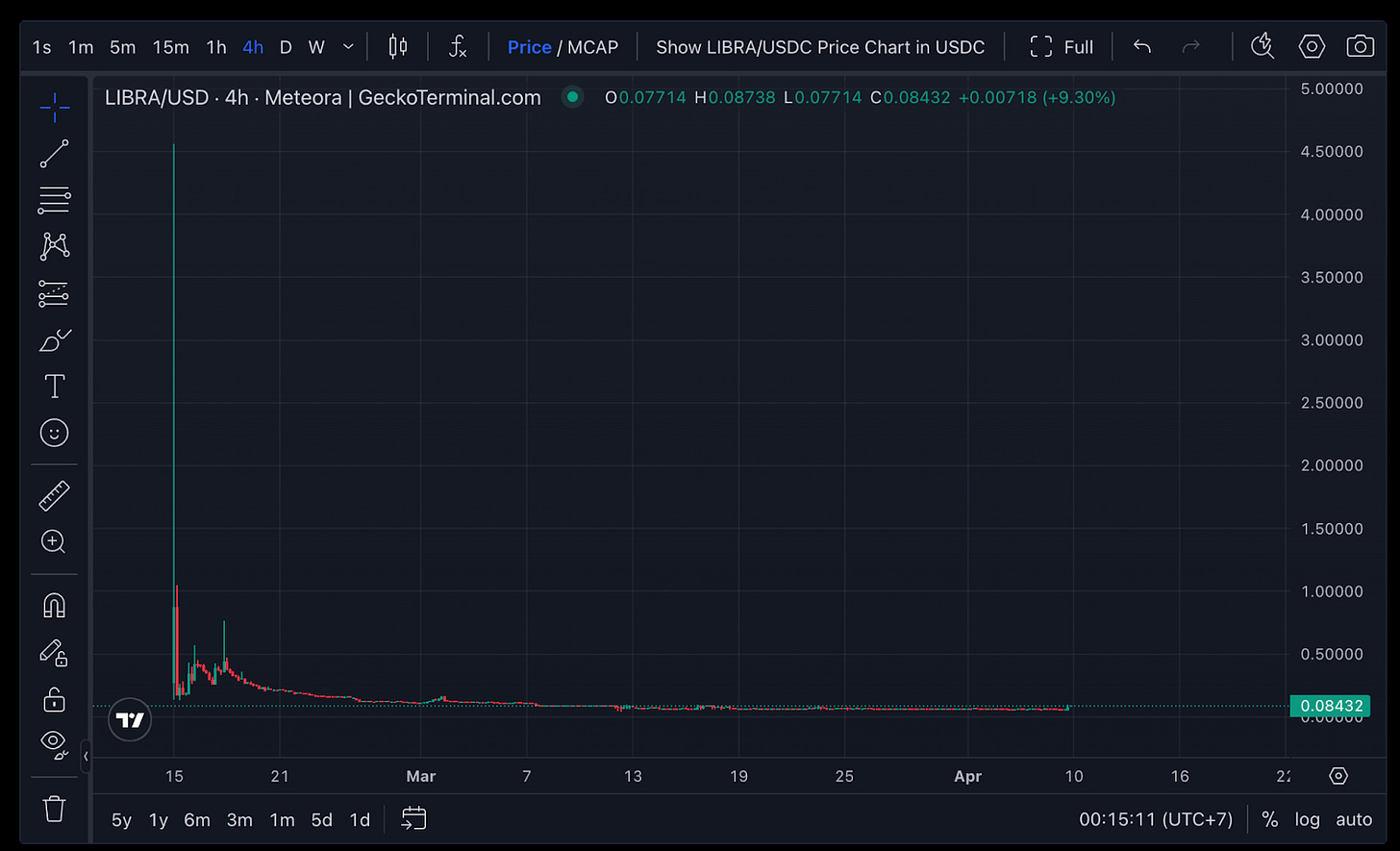Set date range to 6m
Viewport: 1400px width, 851px height.
[197, 820]
